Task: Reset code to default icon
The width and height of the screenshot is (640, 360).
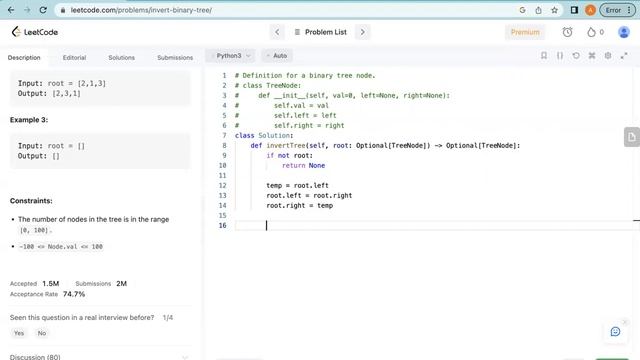Action: coord(576,56)
